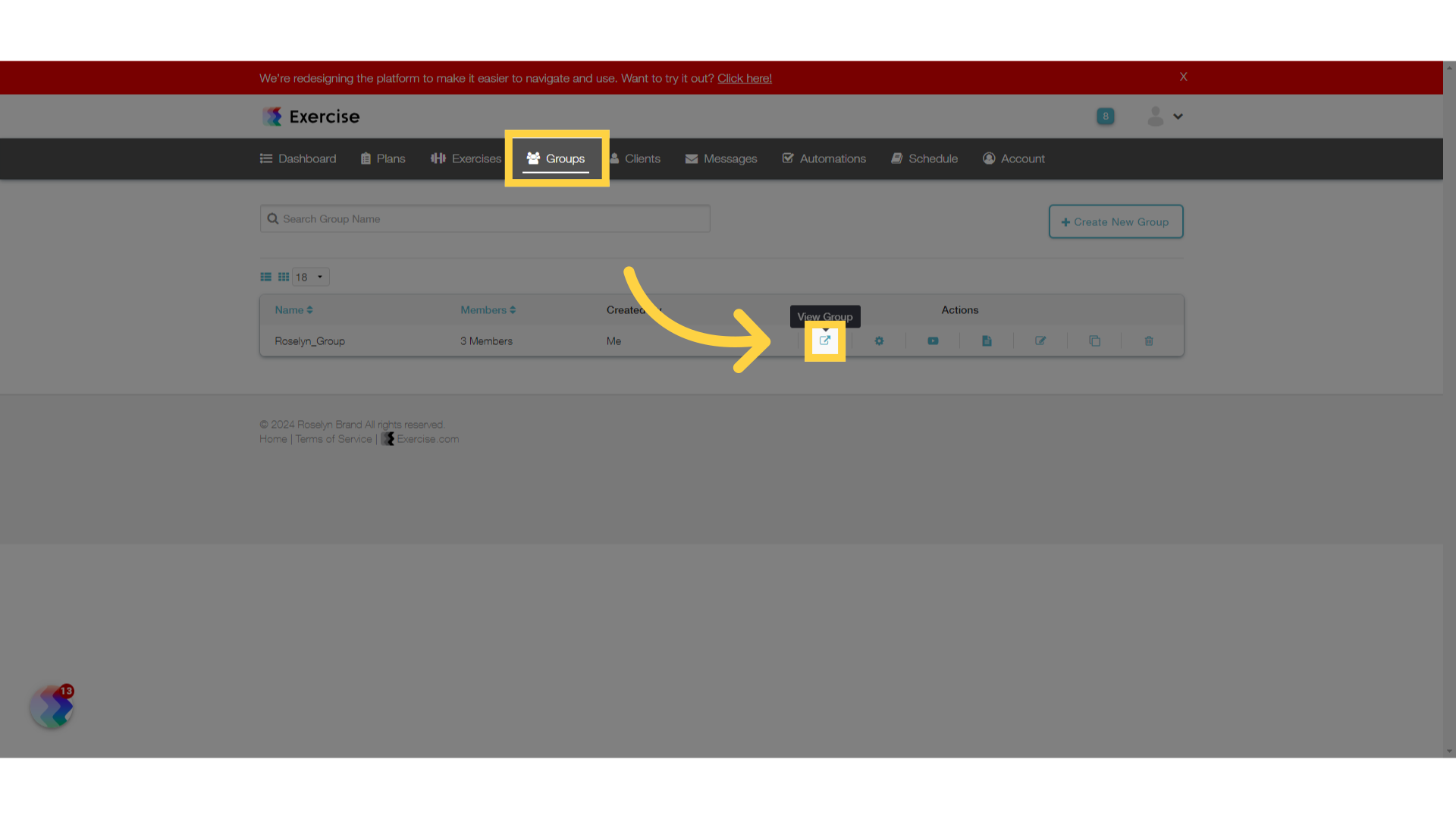Go to the Dashboard tab
The width and height of the screenshot is (1456, 819).
[x=298, y=158]
